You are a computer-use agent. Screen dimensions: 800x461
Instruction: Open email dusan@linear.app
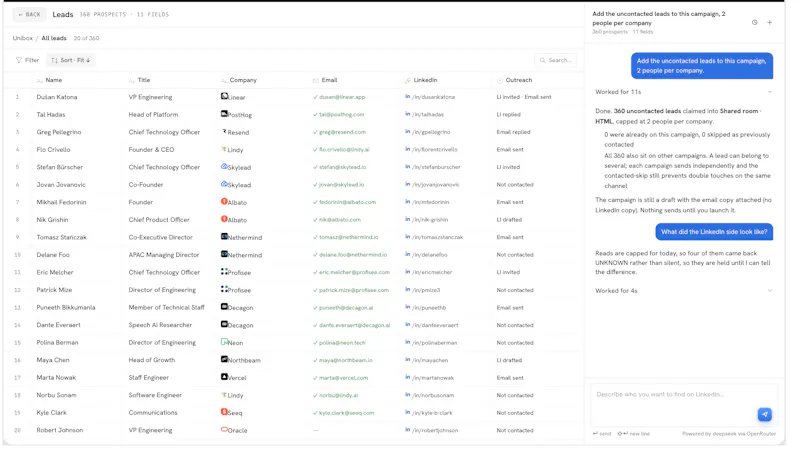342,97
